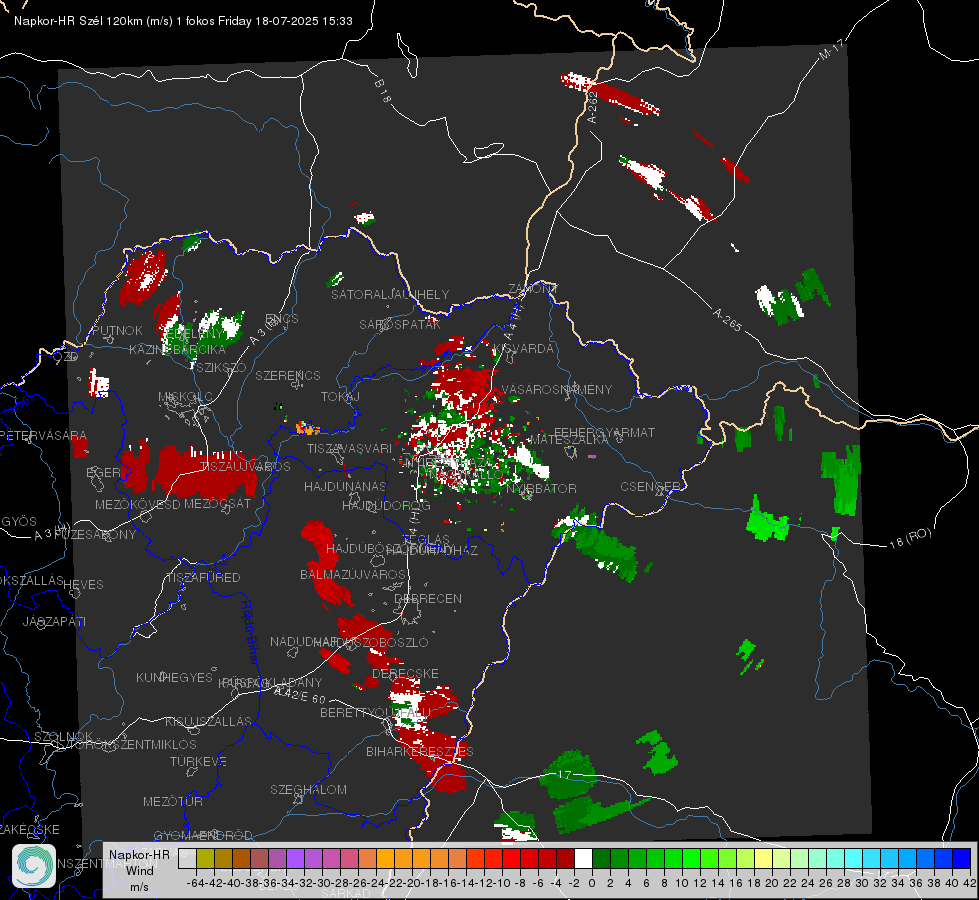Click the 'JÁSZAPÁTI' city label

54,621
